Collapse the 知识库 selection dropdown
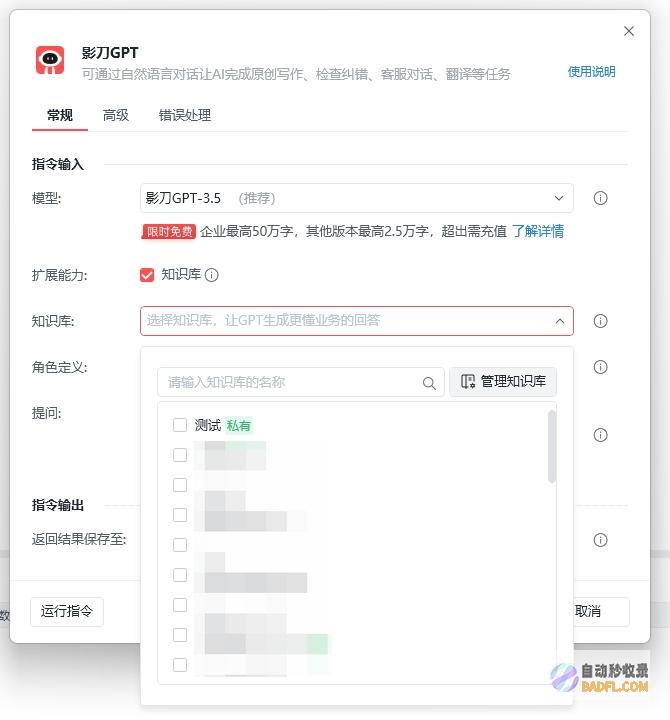The height and width of the screenshot is (720, 670). [560, 321]
